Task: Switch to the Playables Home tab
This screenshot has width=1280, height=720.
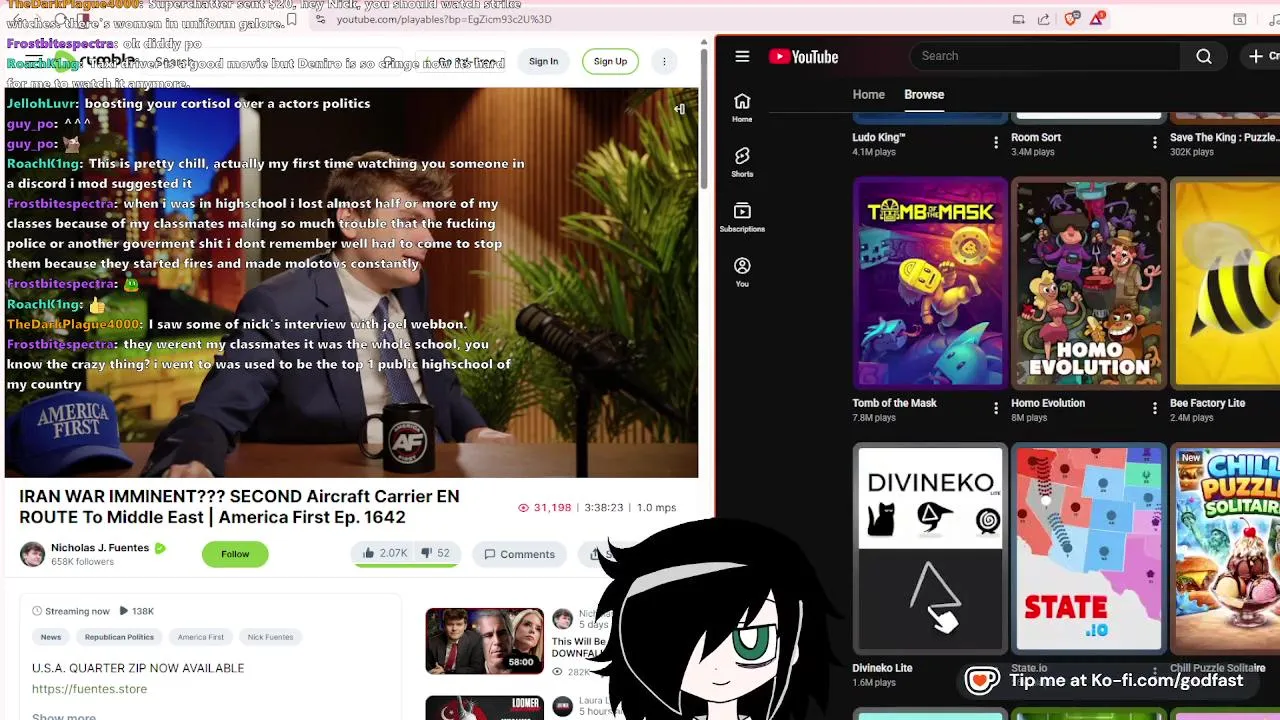Action: [x=868, y=94]
